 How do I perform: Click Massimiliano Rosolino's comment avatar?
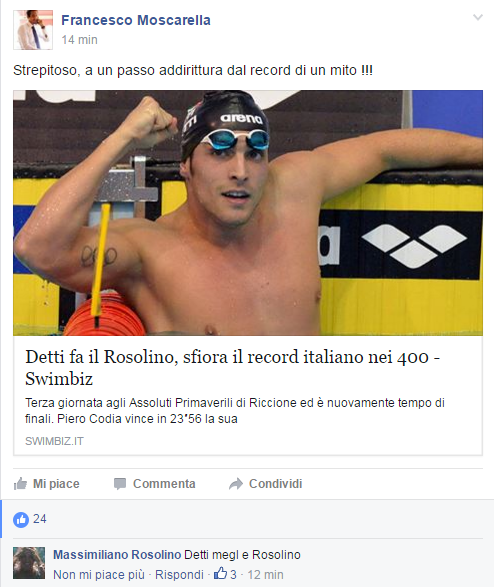29,563
